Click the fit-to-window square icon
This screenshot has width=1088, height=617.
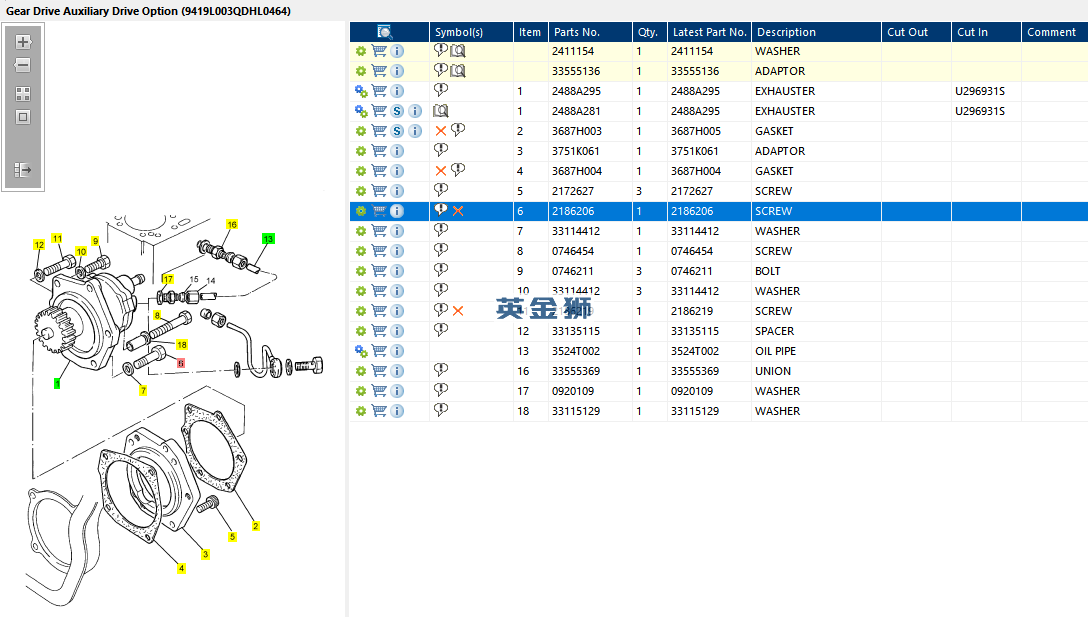(x=23, y=117)
